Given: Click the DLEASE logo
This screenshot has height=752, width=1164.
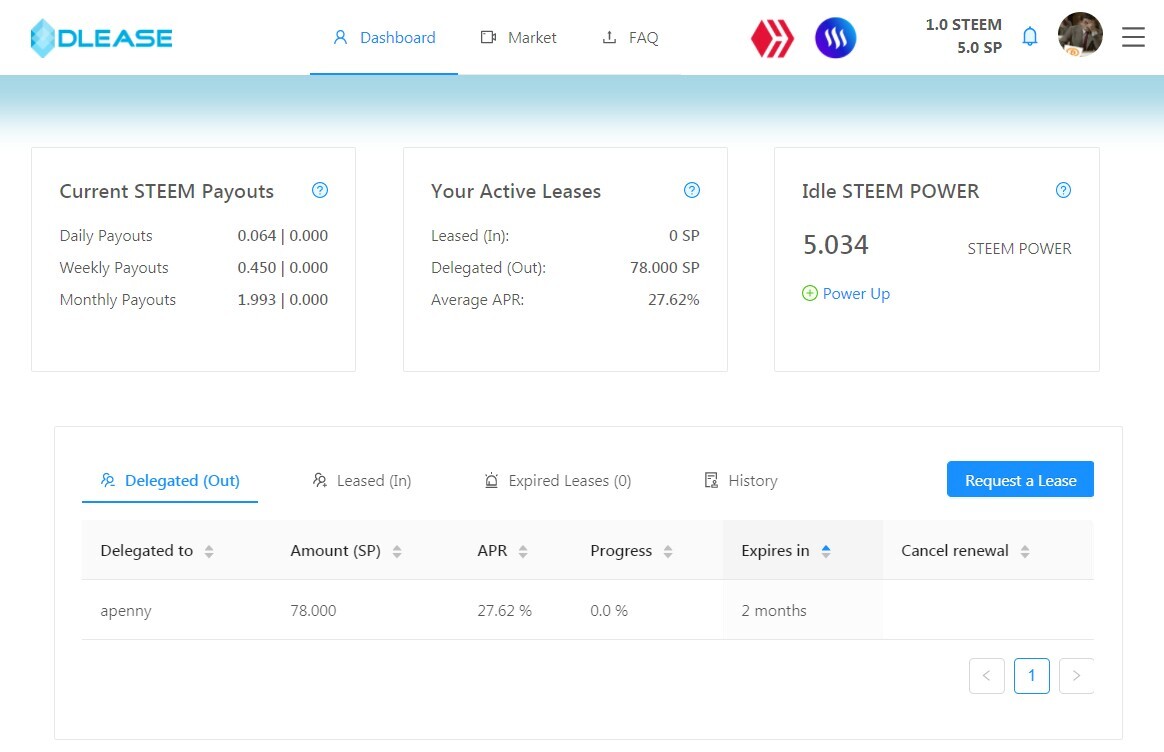Looking at the screenshot, I should [101, 38].
